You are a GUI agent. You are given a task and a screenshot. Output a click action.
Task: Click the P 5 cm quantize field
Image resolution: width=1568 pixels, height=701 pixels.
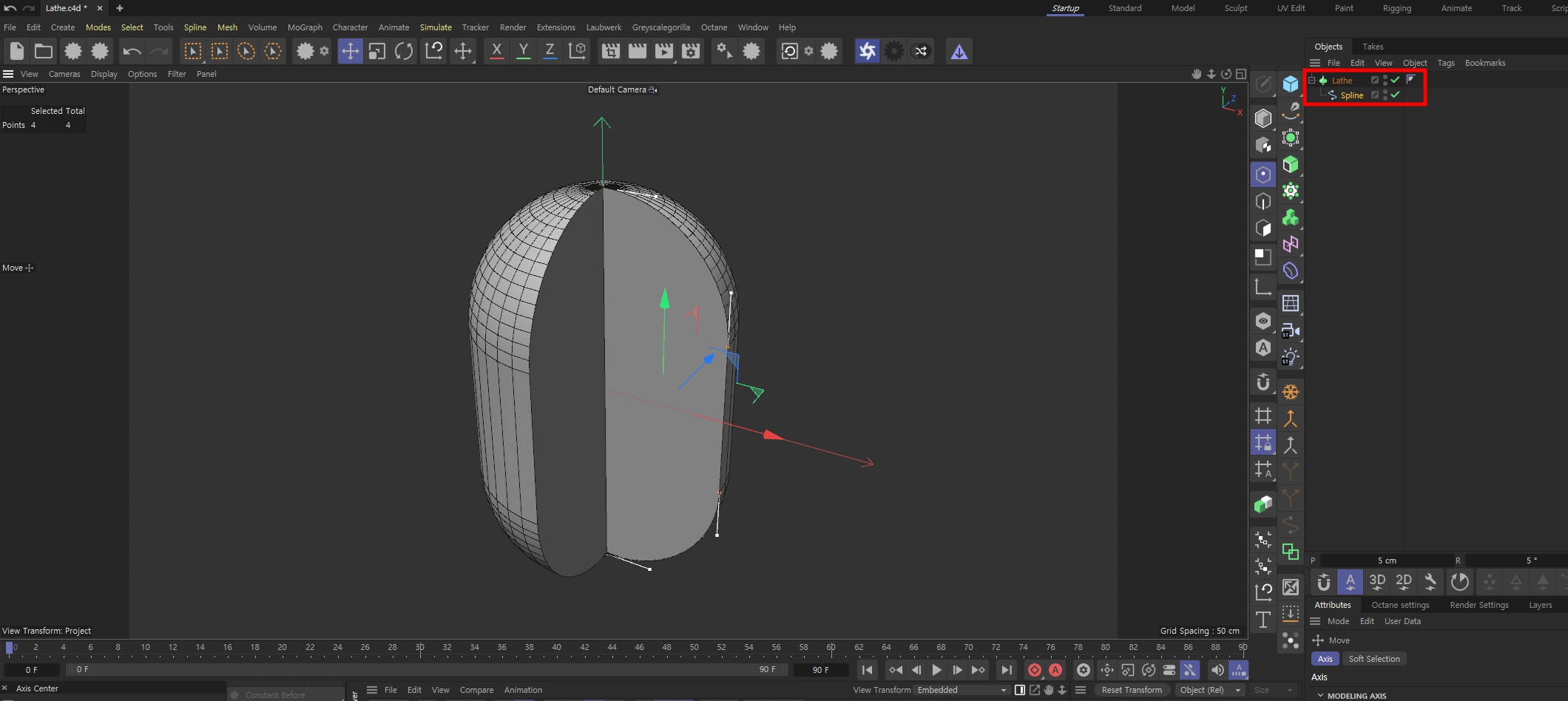(1386, 561)
